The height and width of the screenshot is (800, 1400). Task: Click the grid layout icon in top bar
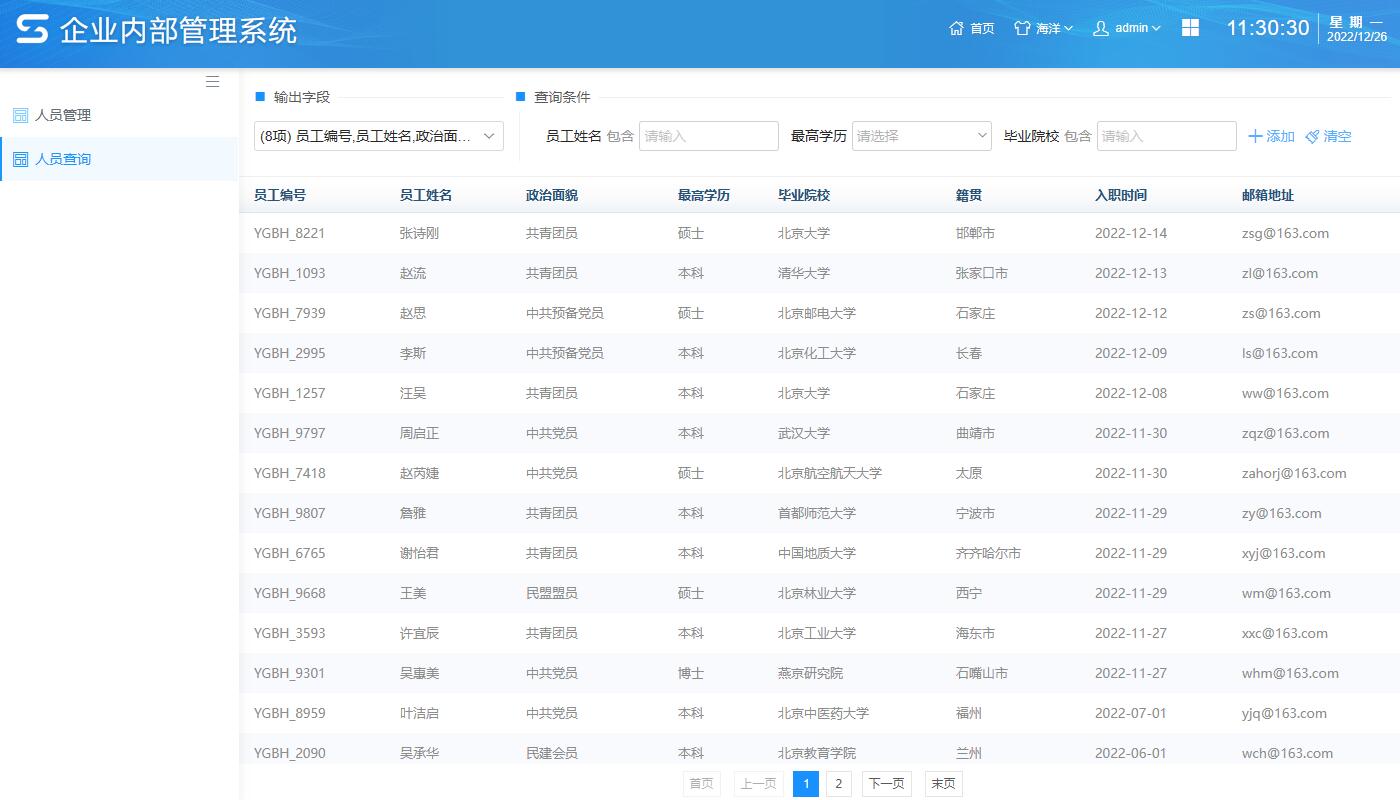click(1190, 27)
